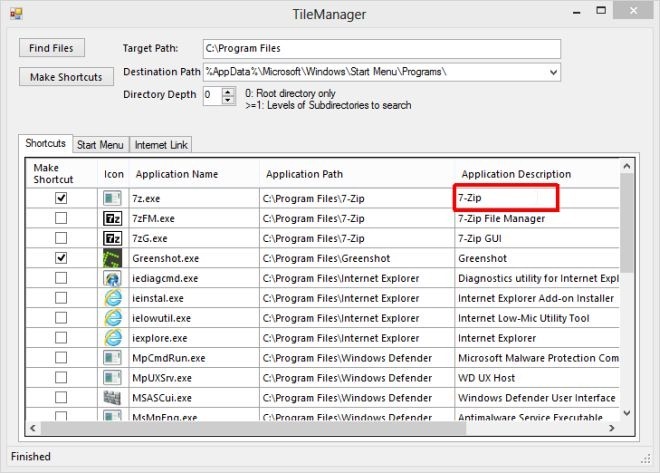Check the ieinstal.exe shortcut checkbox
This screenshot has height=473, width=660.
point(61,298)
